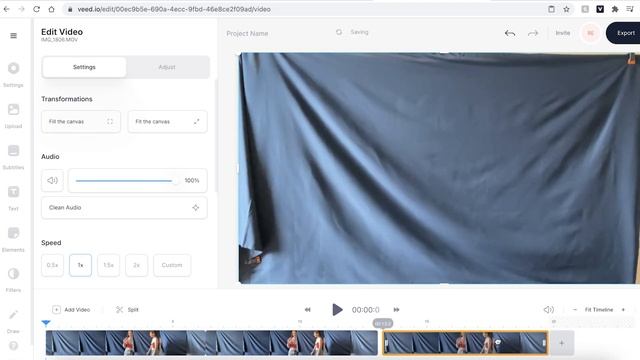
Task: Click the VEED extension icon in browser toolbar
Action: (600, 9)
